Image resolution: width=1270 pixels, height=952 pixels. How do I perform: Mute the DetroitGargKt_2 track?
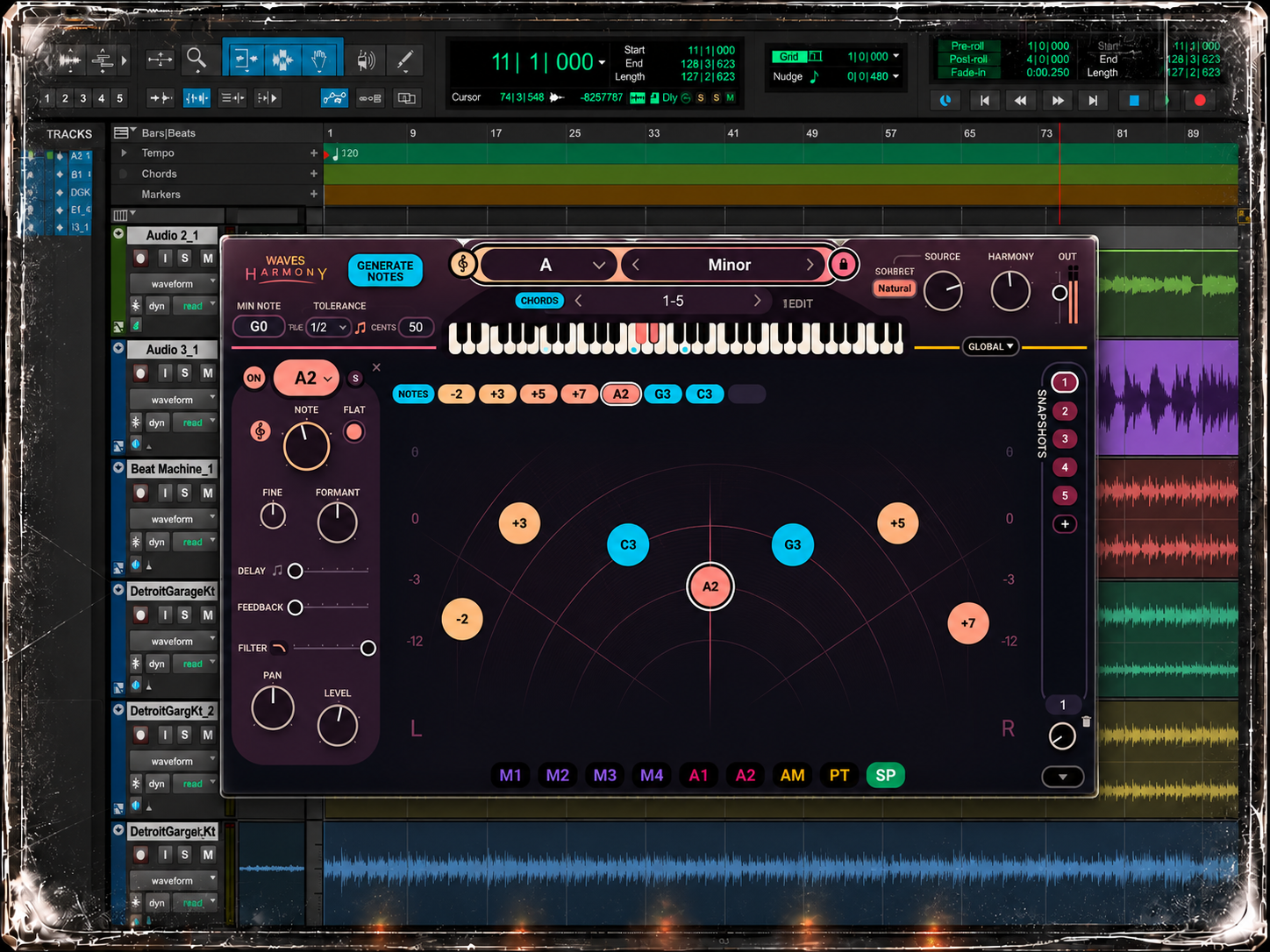[208, 735]
